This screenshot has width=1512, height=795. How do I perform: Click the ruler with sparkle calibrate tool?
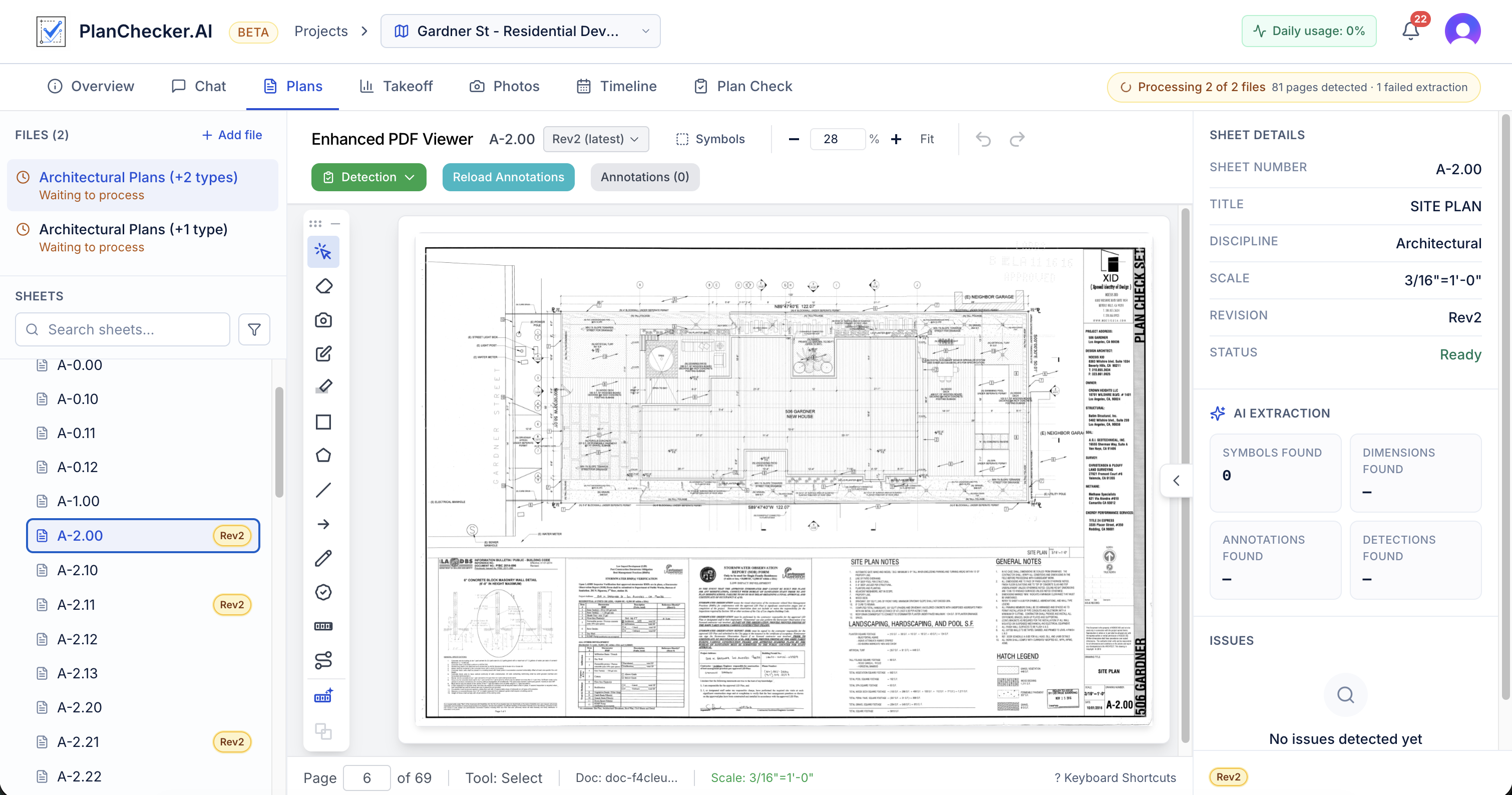click(x=323, y=696)
